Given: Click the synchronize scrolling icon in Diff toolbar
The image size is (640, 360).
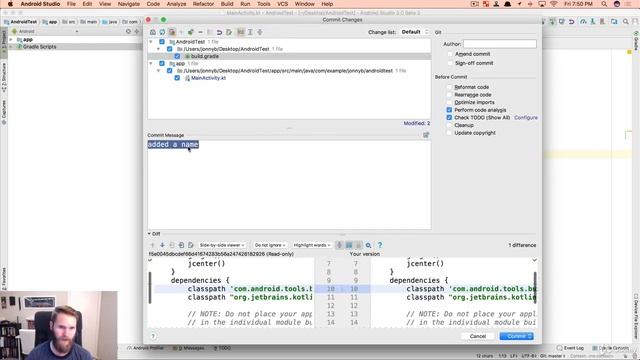Looking at the screenshot, I should coord(349,245).
